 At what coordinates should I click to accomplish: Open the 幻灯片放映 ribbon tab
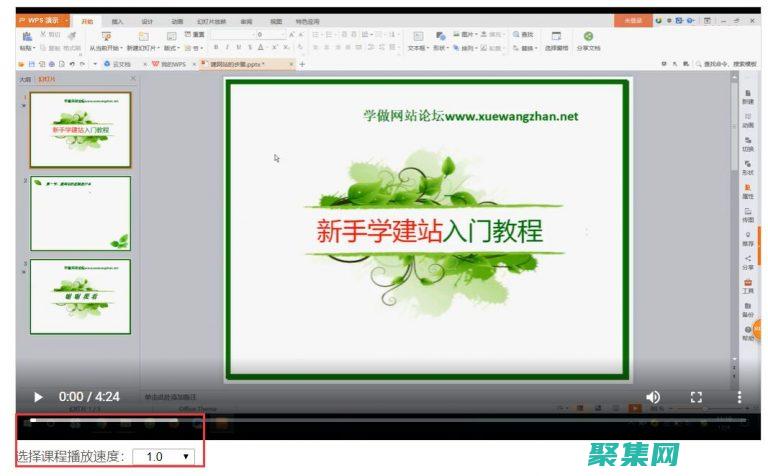(211, 20)
